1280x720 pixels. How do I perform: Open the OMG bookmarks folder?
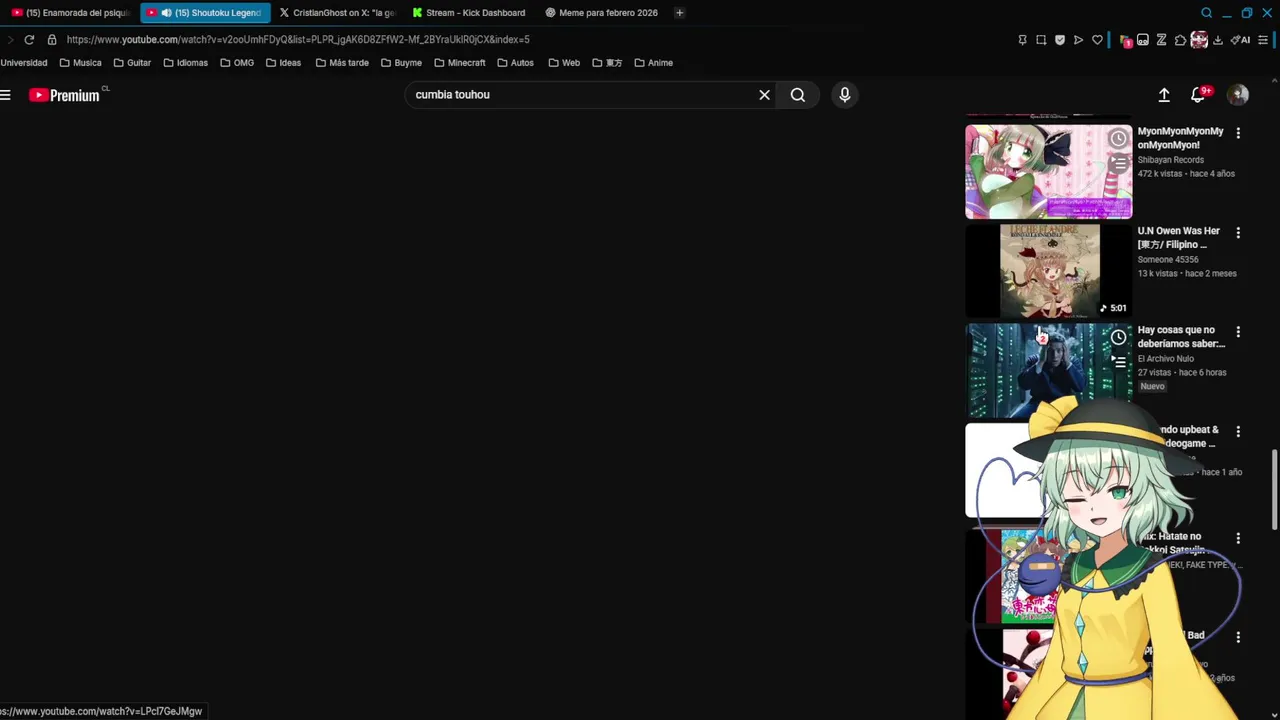237,63
